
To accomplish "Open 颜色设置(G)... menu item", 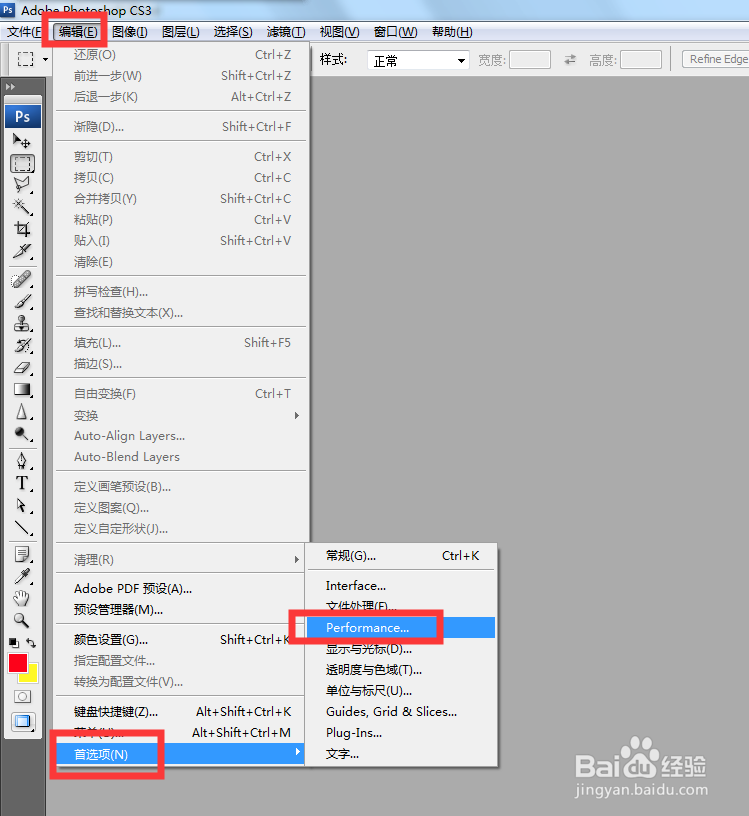I will coord(180,640).
